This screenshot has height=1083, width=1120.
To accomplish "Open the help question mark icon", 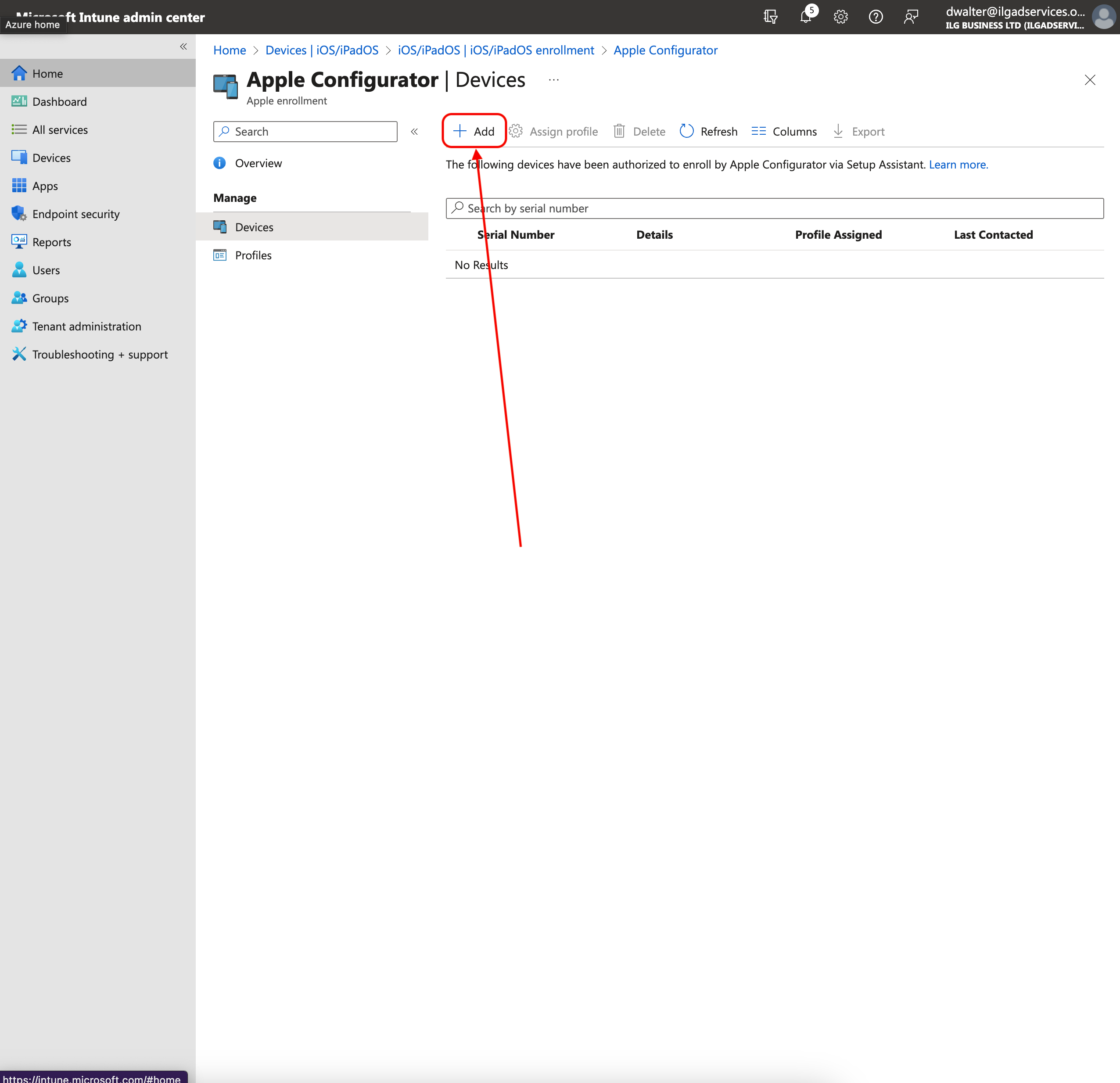I will tap(876, 17).
